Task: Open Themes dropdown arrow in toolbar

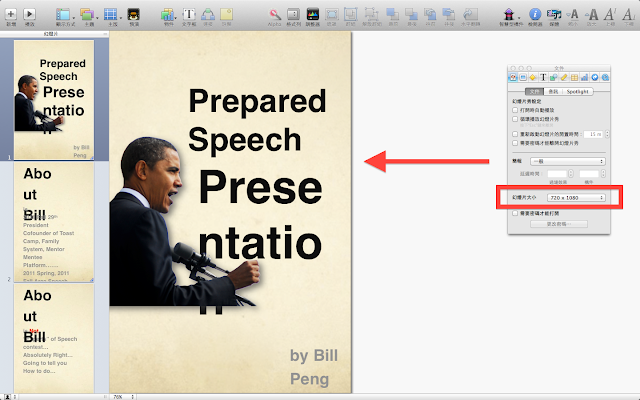Action: [x=97, y=18]
